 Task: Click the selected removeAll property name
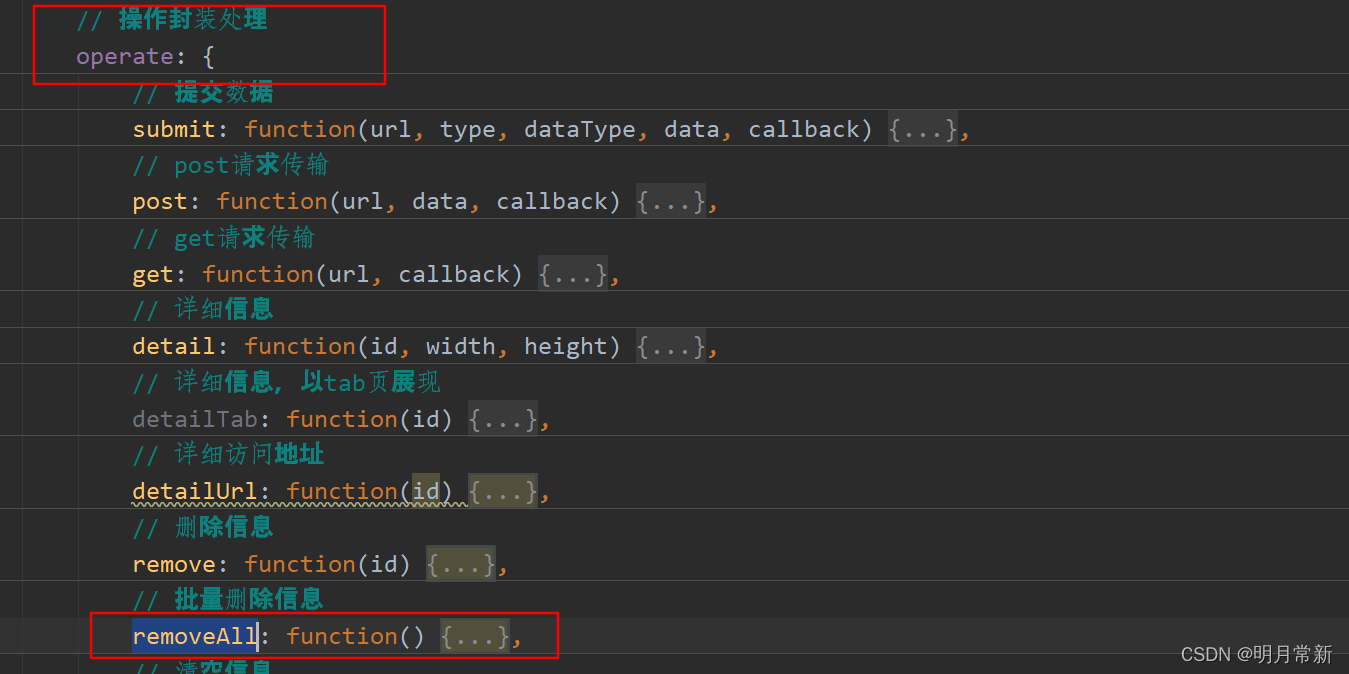[x=195, y=636]
